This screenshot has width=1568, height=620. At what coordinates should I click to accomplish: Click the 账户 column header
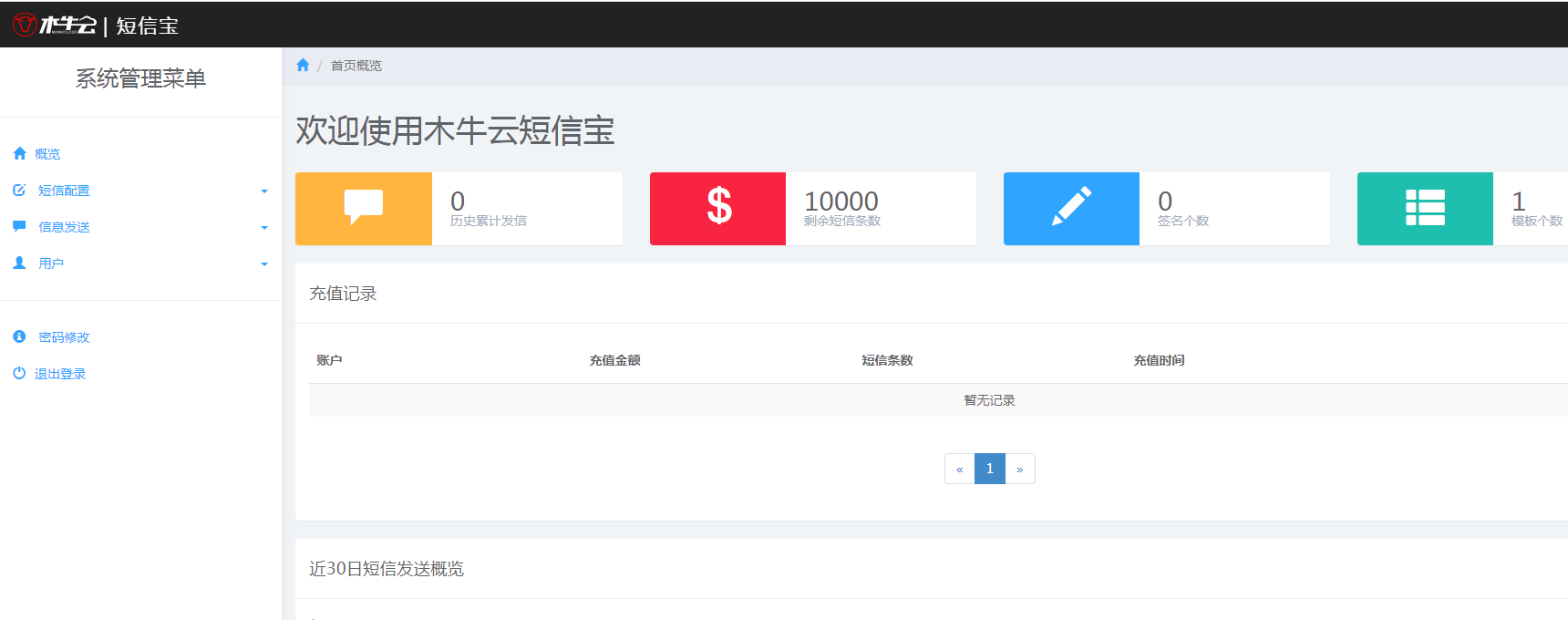click(329, 360)
